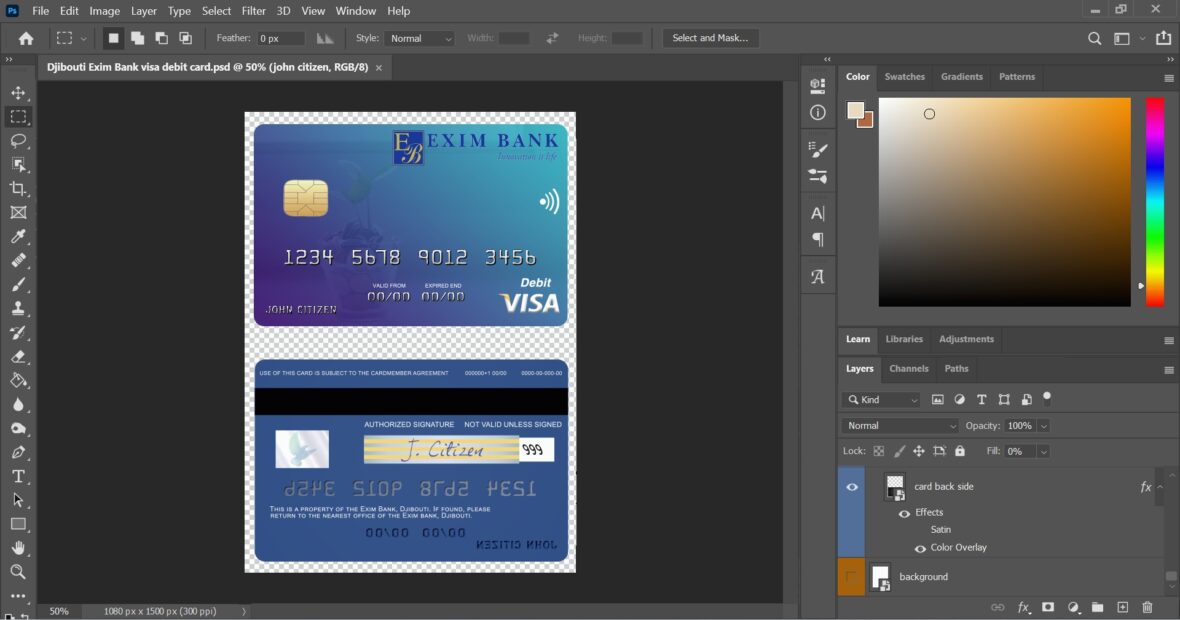
Task: Click the Delete Layer trash icon
Action: pyautogui.click(x=1147, y=607)
